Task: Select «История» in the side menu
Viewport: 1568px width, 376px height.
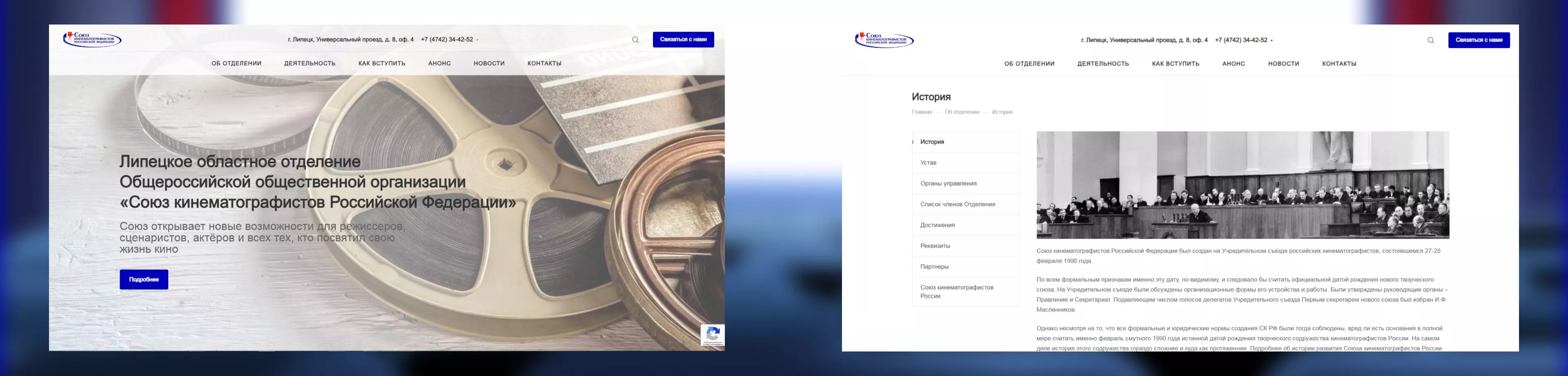Action: pyautogui.click(x=965, y=142)
